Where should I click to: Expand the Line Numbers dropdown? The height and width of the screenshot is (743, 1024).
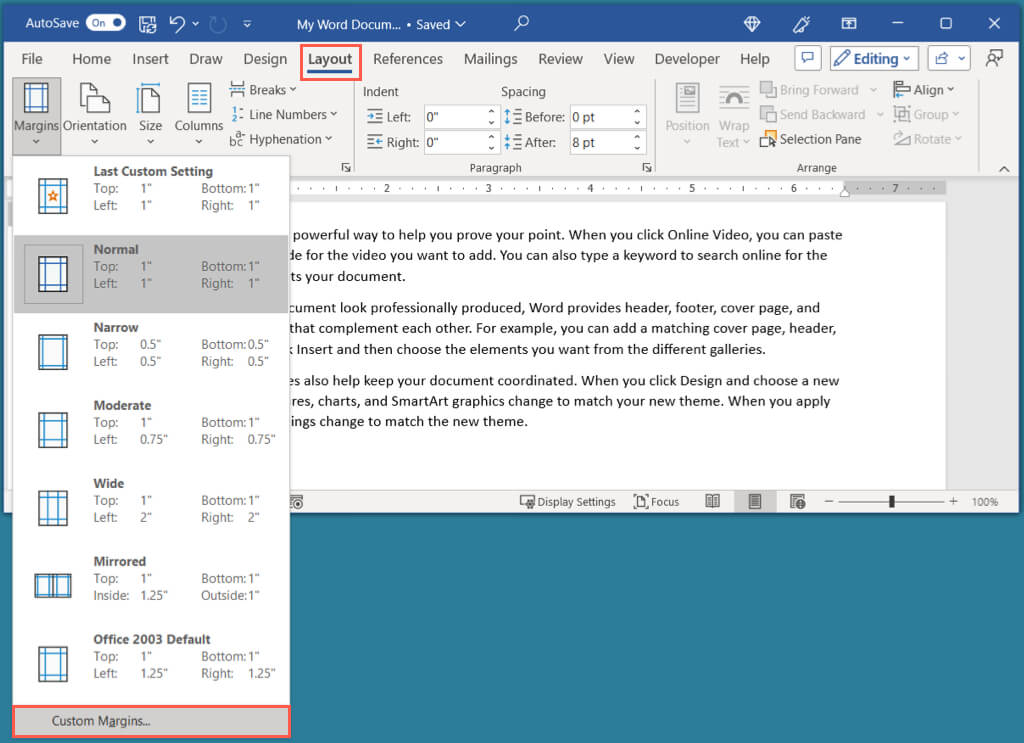click(x=285, y=115)
